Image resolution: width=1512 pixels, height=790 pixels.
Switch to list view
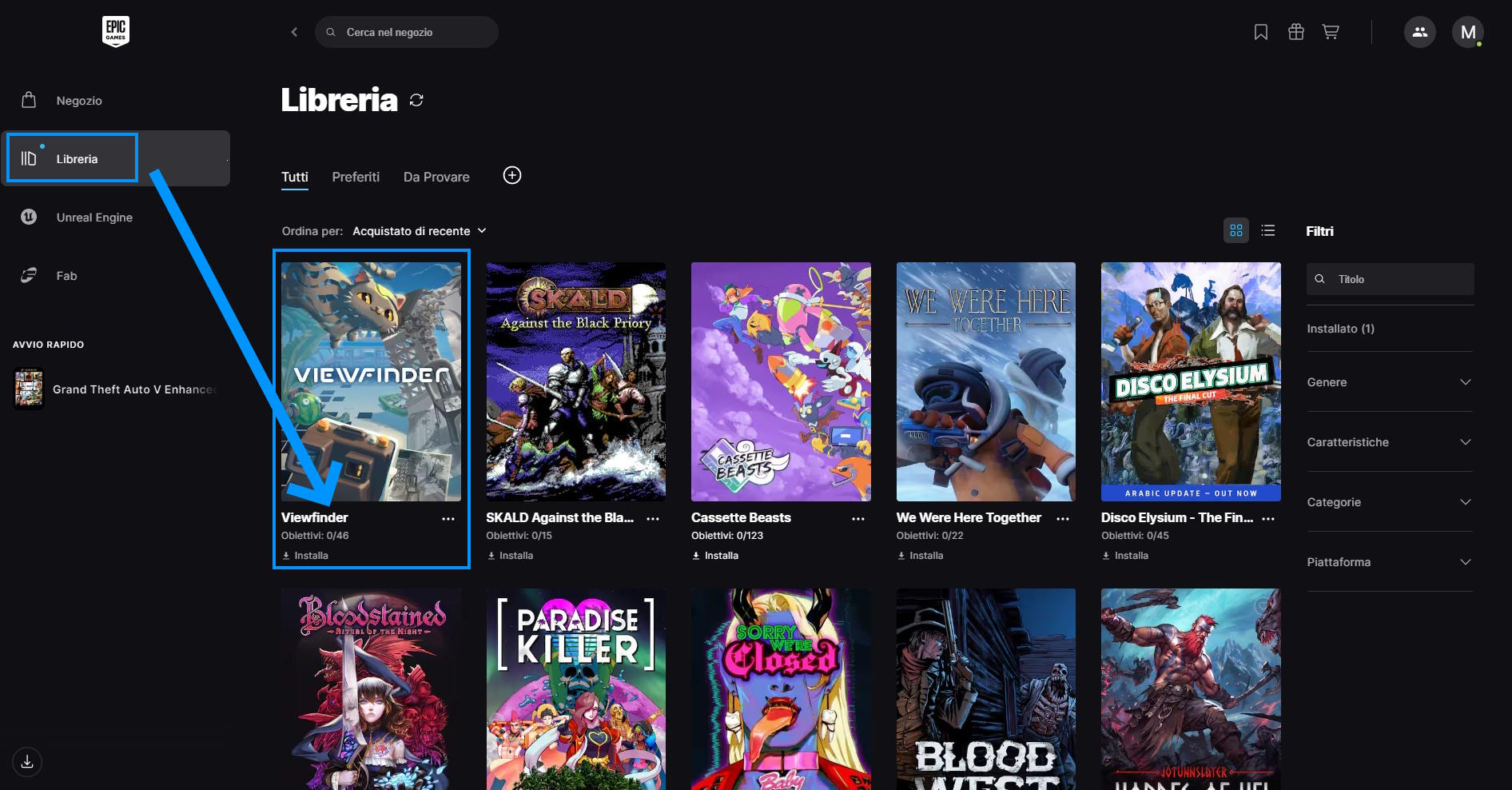pyautogui.click(x=1267, y=231)
